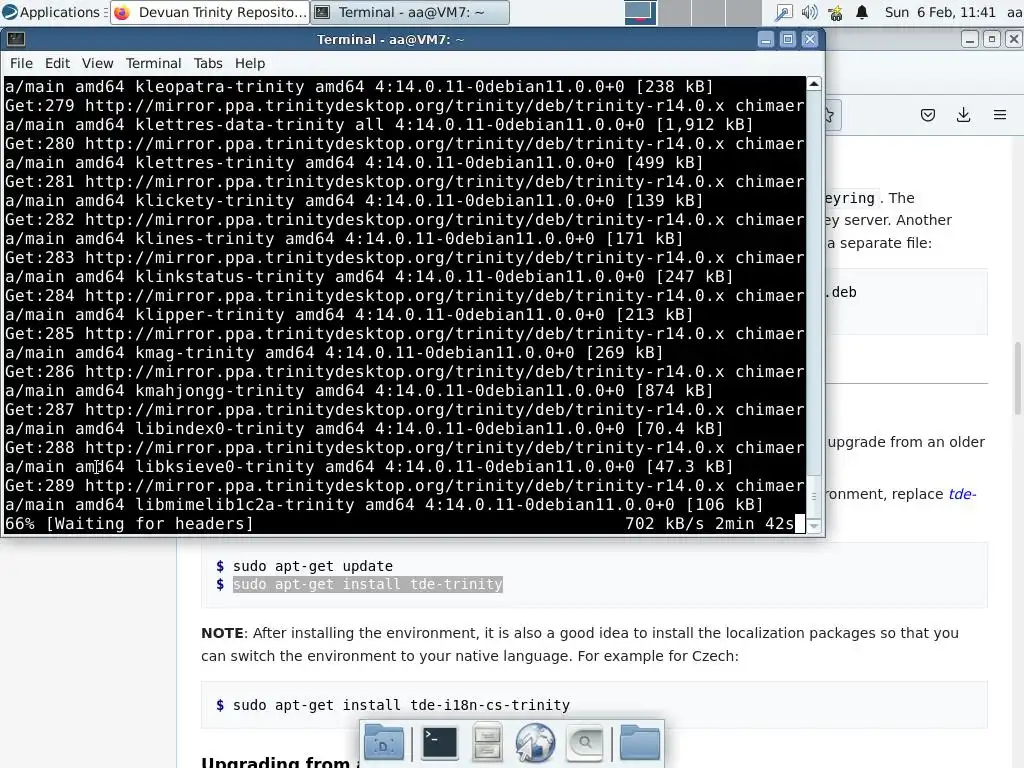Click the 'Get:289' line in terminal
Image resolution: width=1024 pixels, height=768 pixels.
(405, 486)
